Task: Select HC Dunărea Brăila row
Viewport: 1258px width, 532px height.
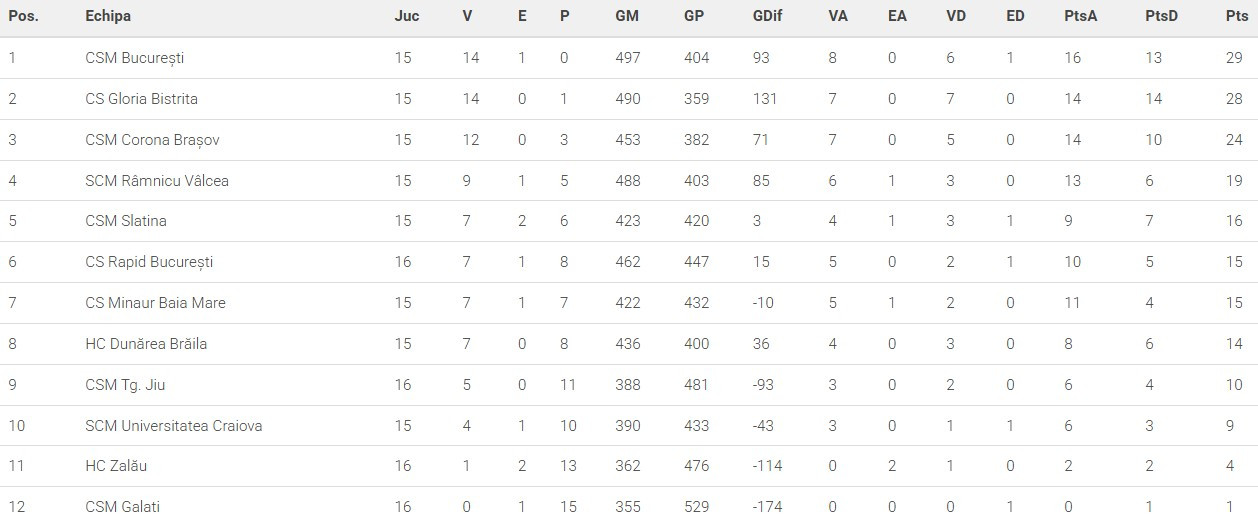Action: 146,344
